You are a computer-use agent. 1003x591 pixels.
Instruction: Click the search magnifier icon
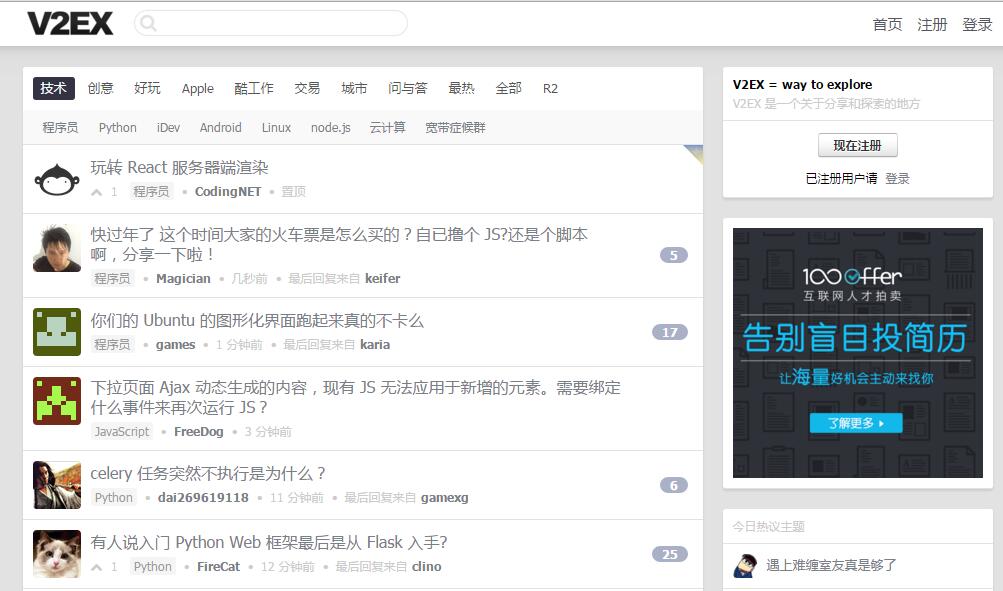149,24
